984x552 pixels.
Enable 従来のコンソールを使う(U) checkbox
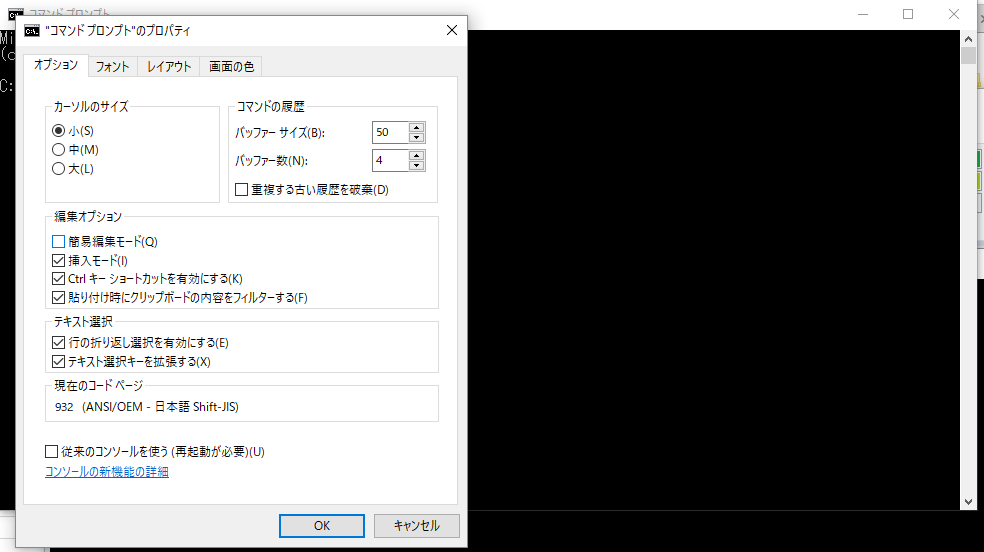click(x=51, y=452)
